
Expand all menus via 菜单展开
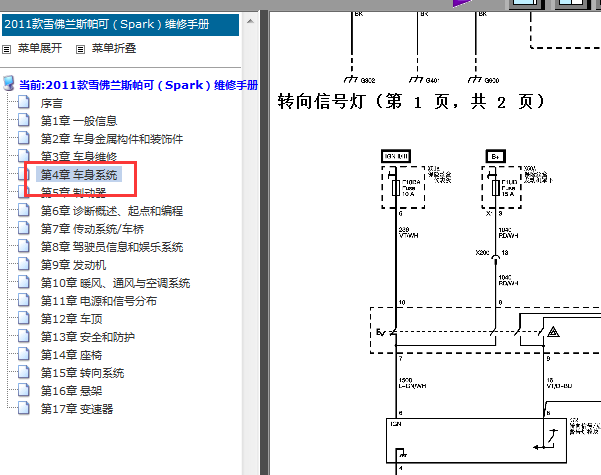pos(40,48)
